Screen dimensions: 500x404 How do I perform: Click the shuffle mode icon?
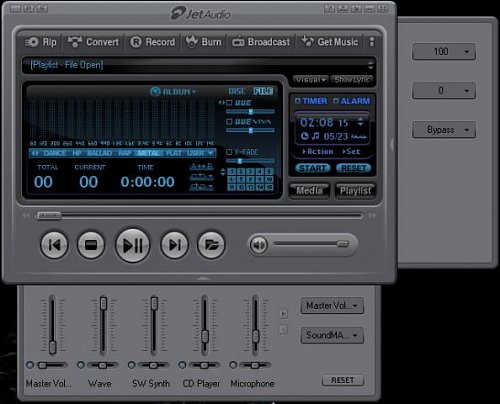(202, 186)
